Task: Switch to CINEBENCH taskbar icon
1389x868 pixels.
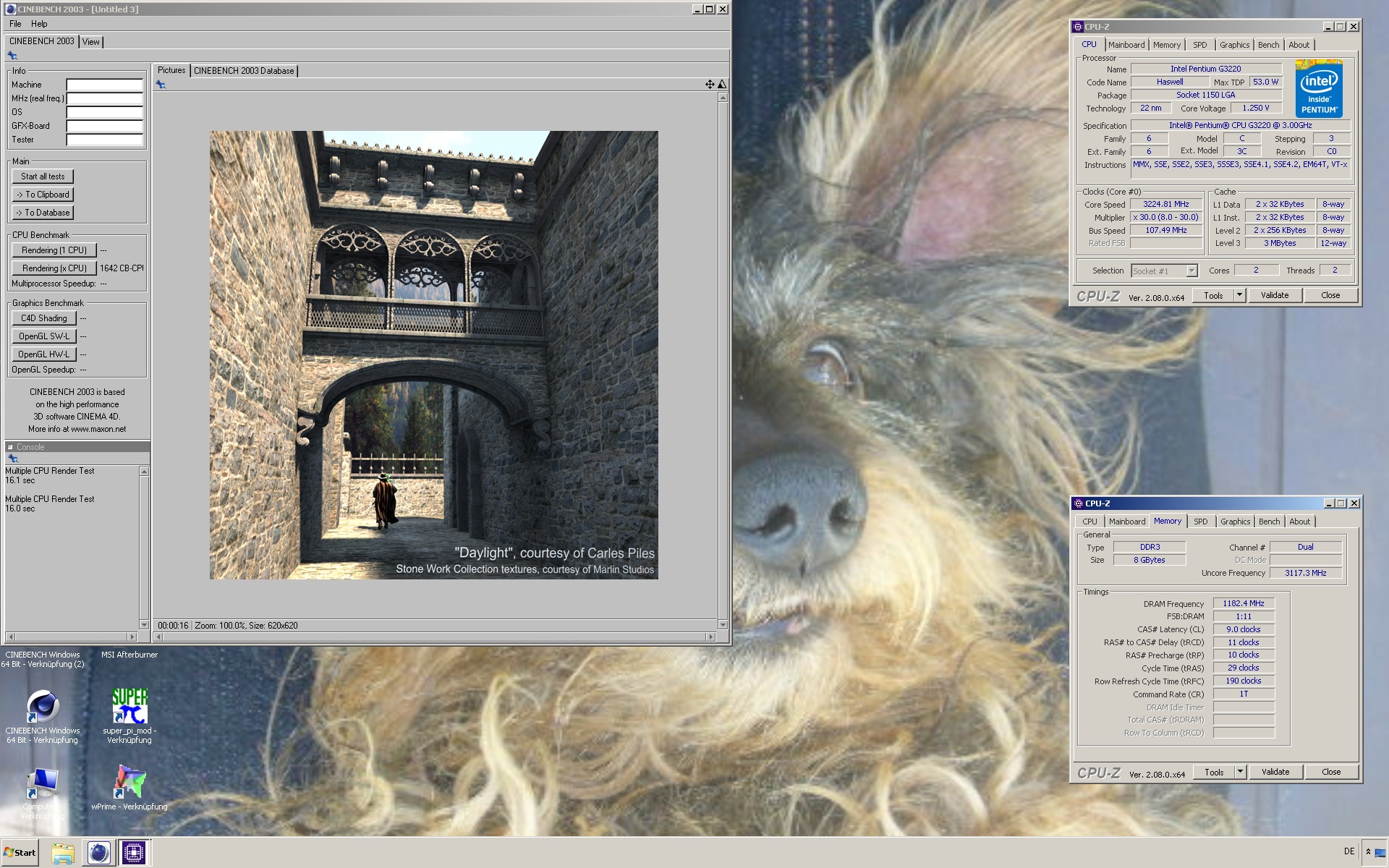Action: click(98, 853)
